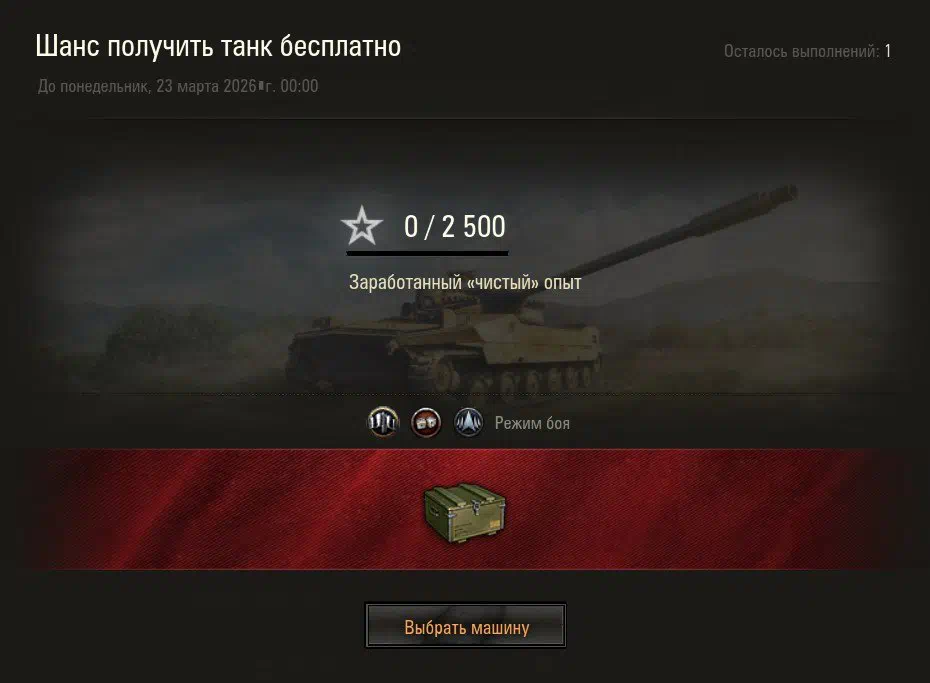
Task: Click the small marker after '2026' in the date
Action: point(261,86)
